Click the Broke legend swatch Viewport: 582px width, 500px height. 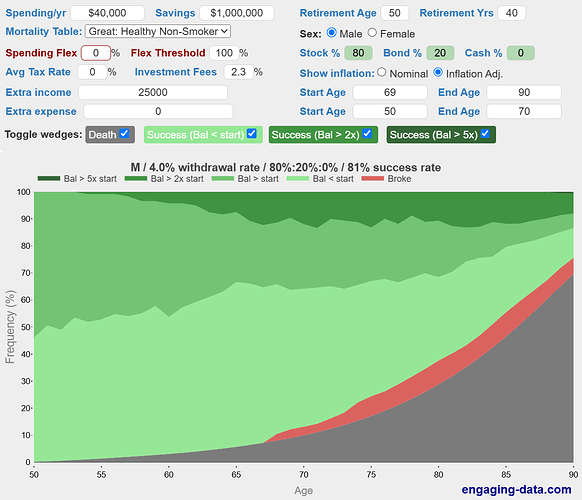pos(372,179)
